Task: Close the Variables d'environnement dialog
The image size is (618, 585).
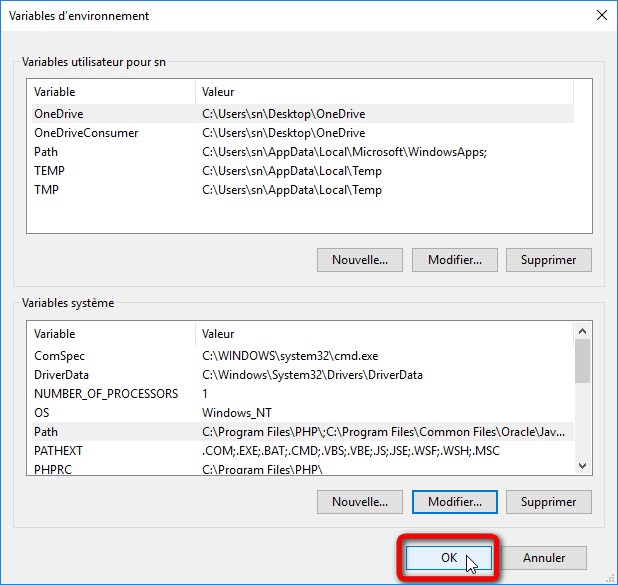Action: pyautogui.click(x=602, y=15)
